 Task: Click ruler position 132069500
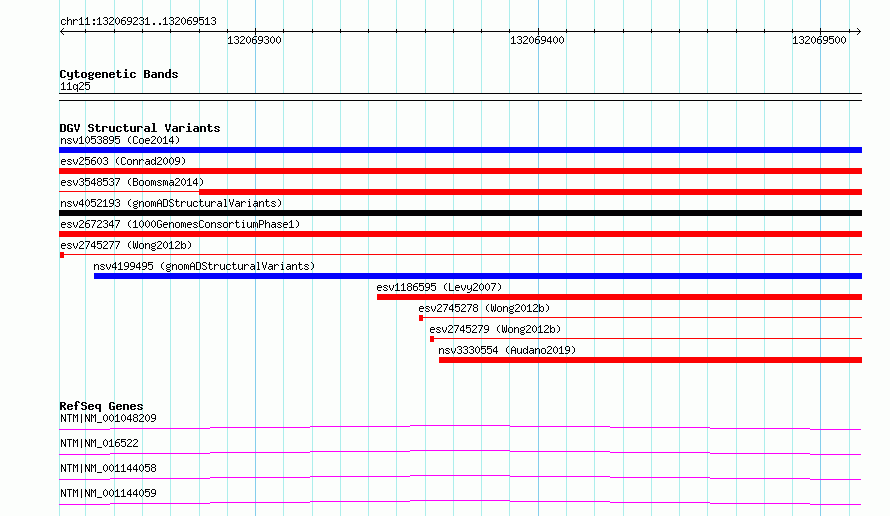coord(819,40)
